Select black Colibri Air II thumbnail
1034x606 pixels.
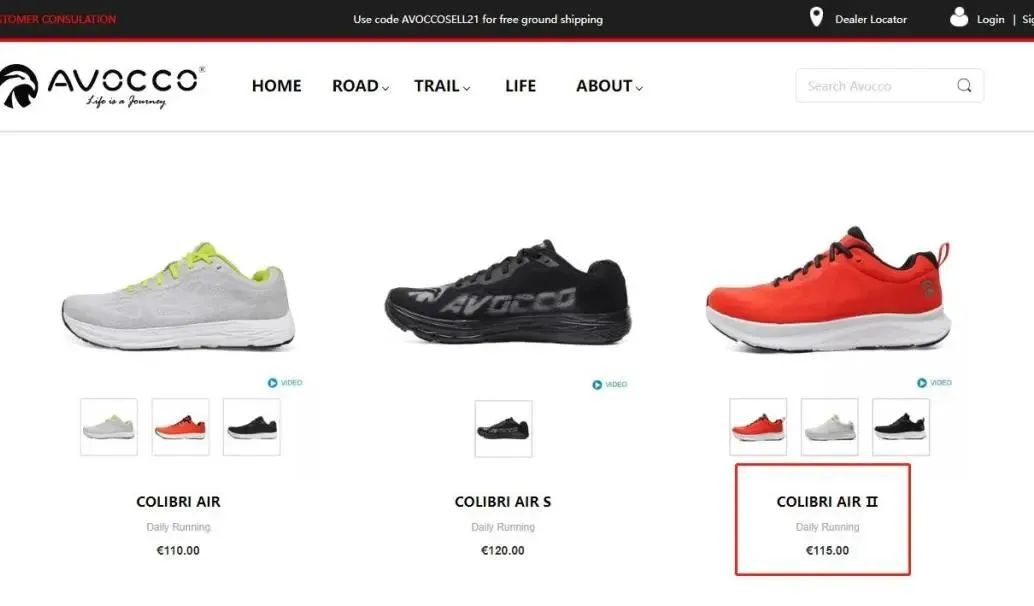coord(900,427)
